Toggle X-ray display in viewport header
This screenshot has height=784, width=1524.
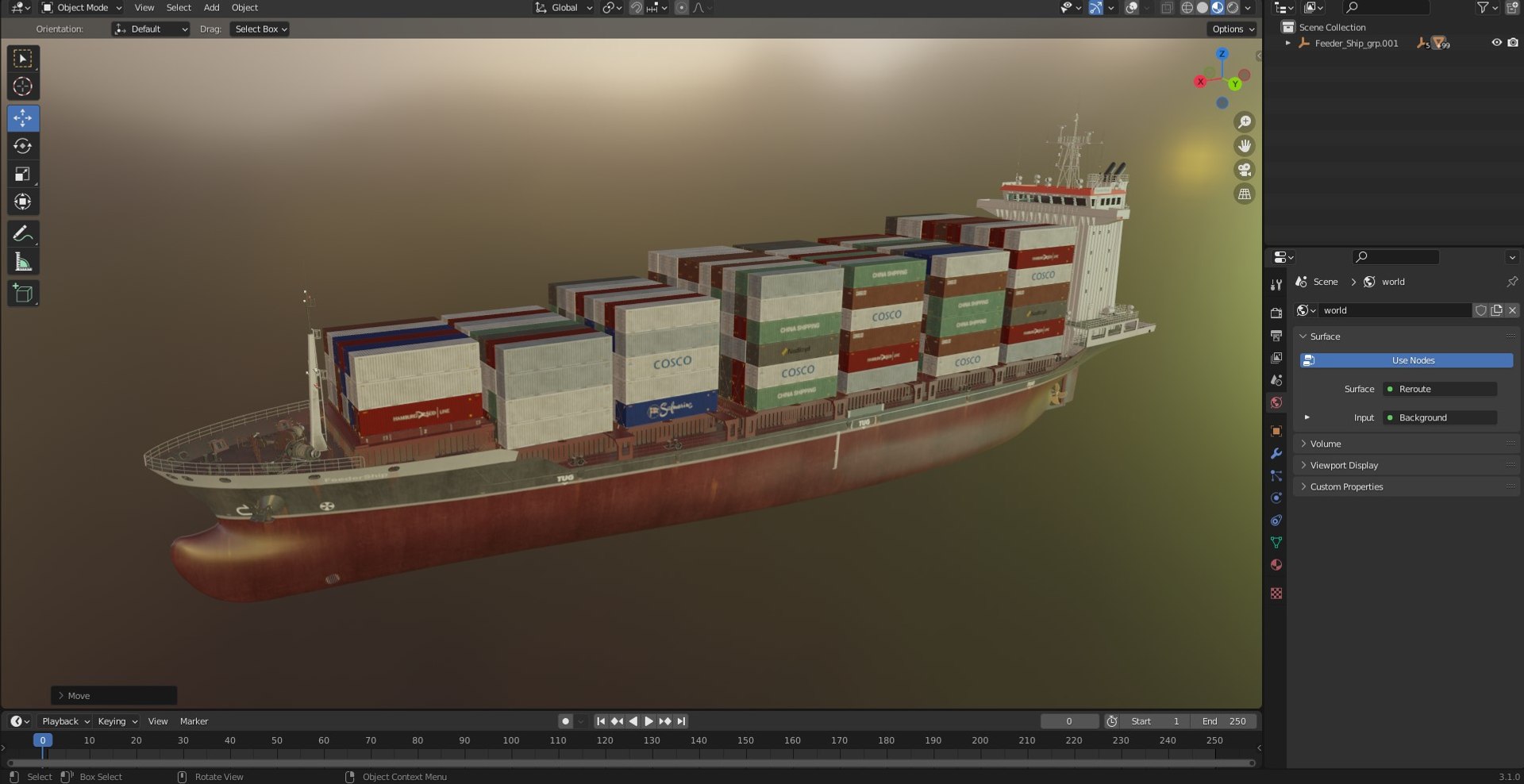pos(1167,8)
